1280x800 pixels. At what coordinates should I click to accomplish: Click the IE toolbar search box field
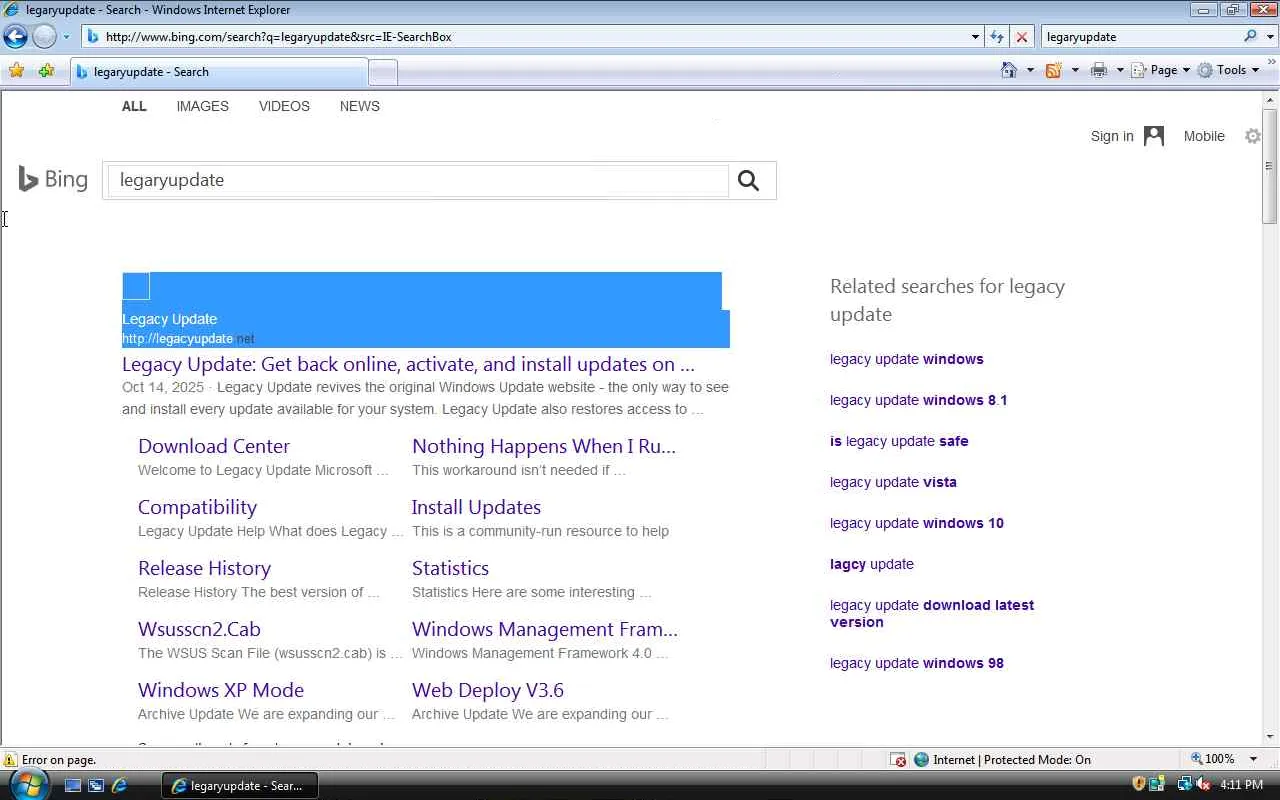click(x=1142, y=37)
